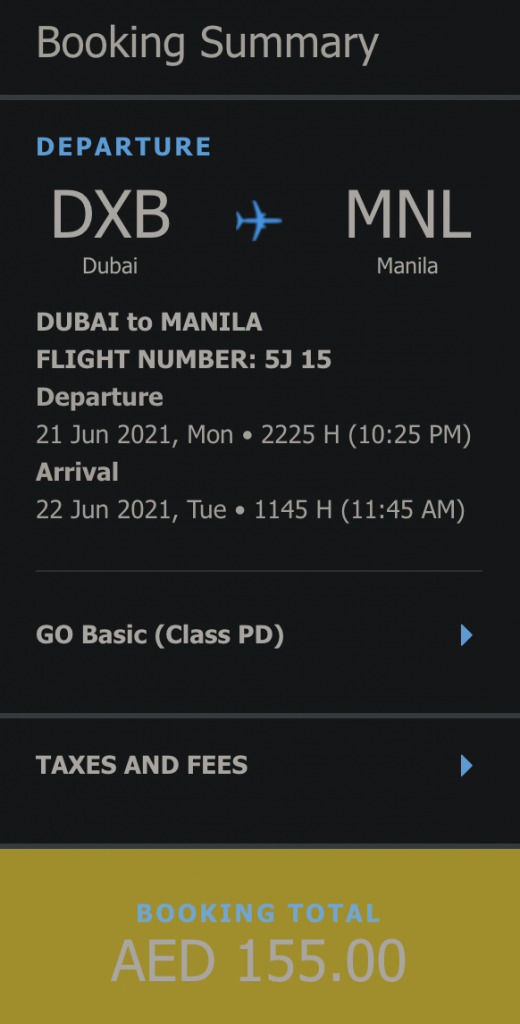Expand GO Basic fare details arrow
Viewport: 520px width, 1024px height.
(466, 635)
